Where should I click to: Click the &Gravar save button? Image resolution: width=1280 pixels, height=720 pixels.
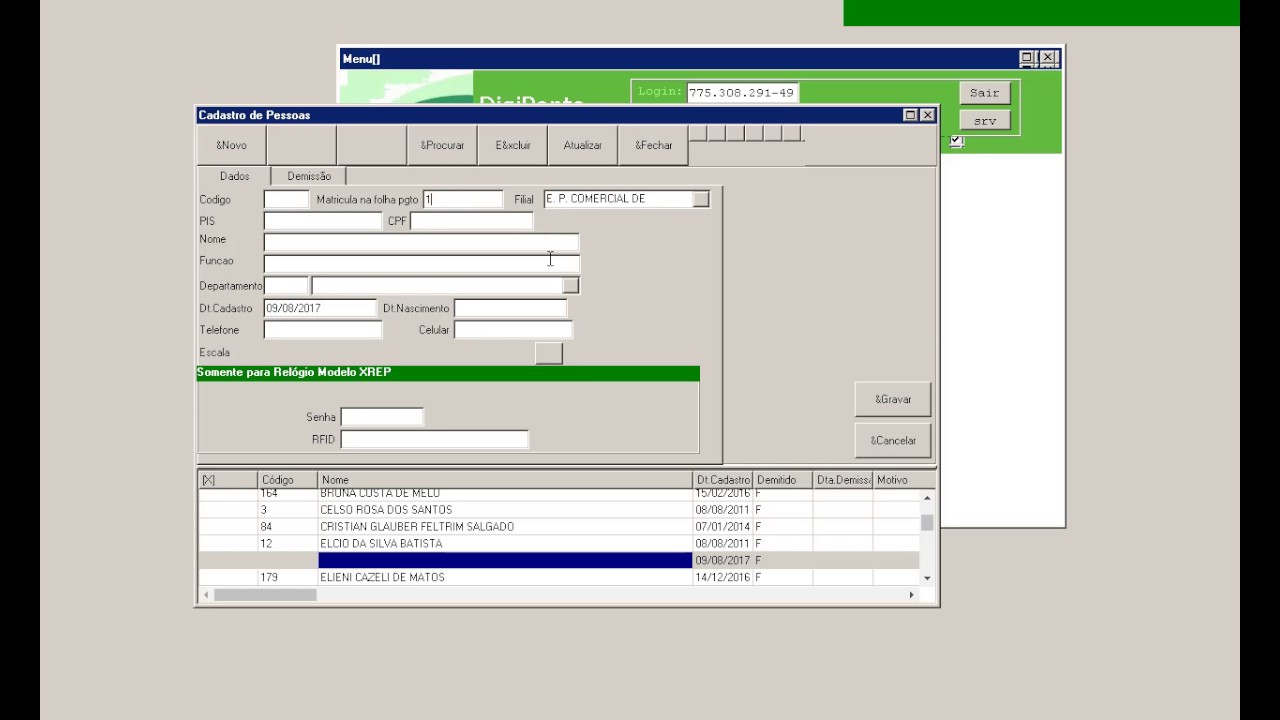[x=893, y=399]
